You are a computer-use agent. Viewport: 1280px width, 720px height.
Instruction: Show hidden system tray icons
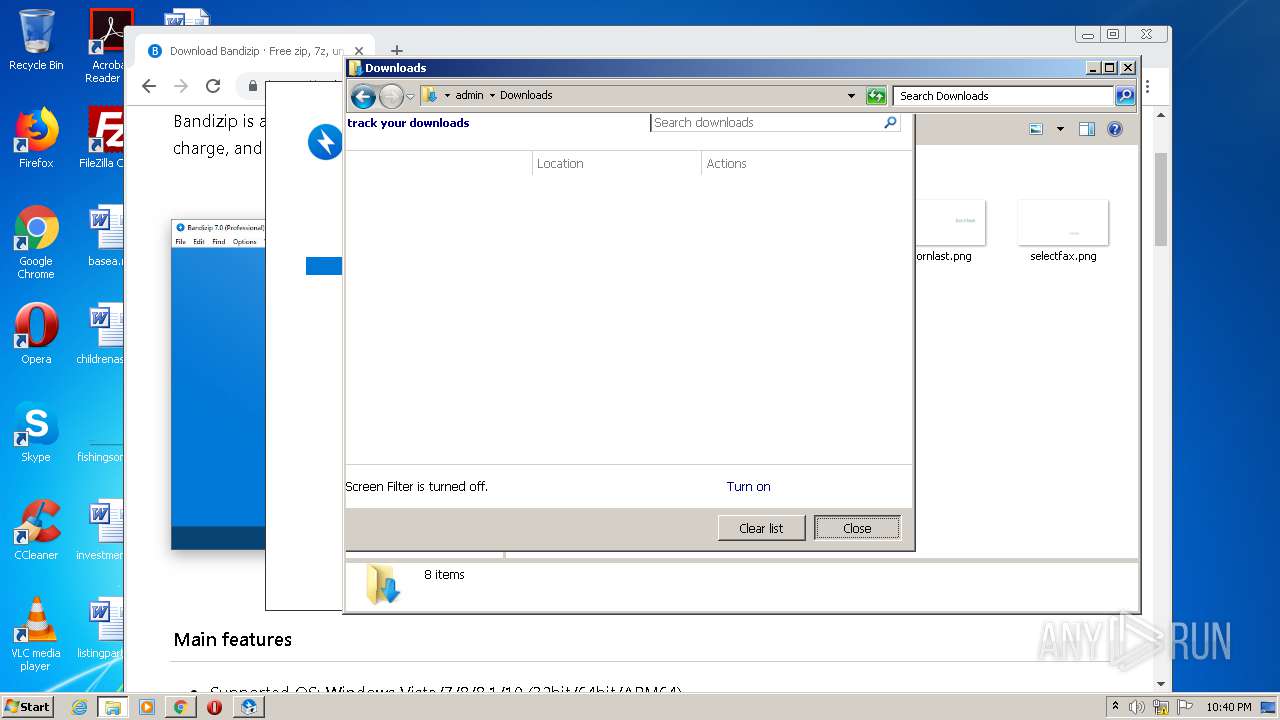1115,706
